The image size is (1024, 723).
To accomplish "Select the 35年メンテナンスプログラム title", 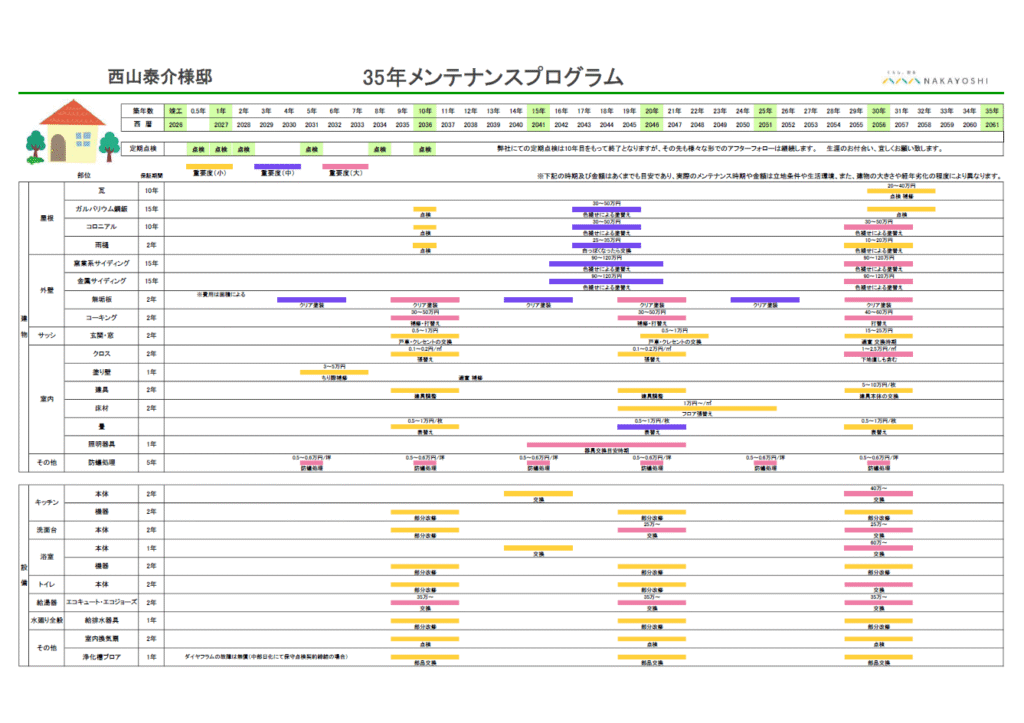I will coord(492,78).
